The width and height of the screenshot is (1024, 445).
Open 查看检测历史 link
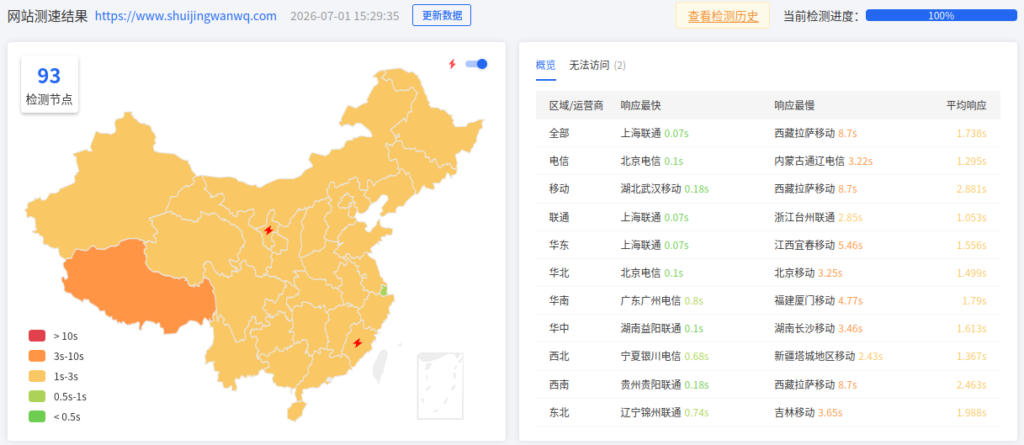(723, 16)
